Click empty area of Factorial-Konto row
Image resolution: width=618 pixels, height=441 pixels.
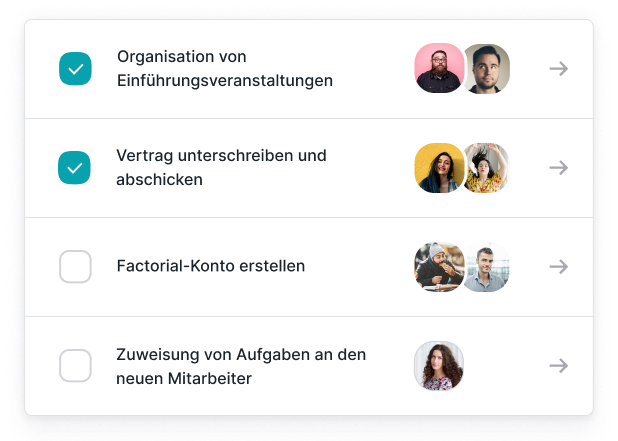[x=359, y=267]
